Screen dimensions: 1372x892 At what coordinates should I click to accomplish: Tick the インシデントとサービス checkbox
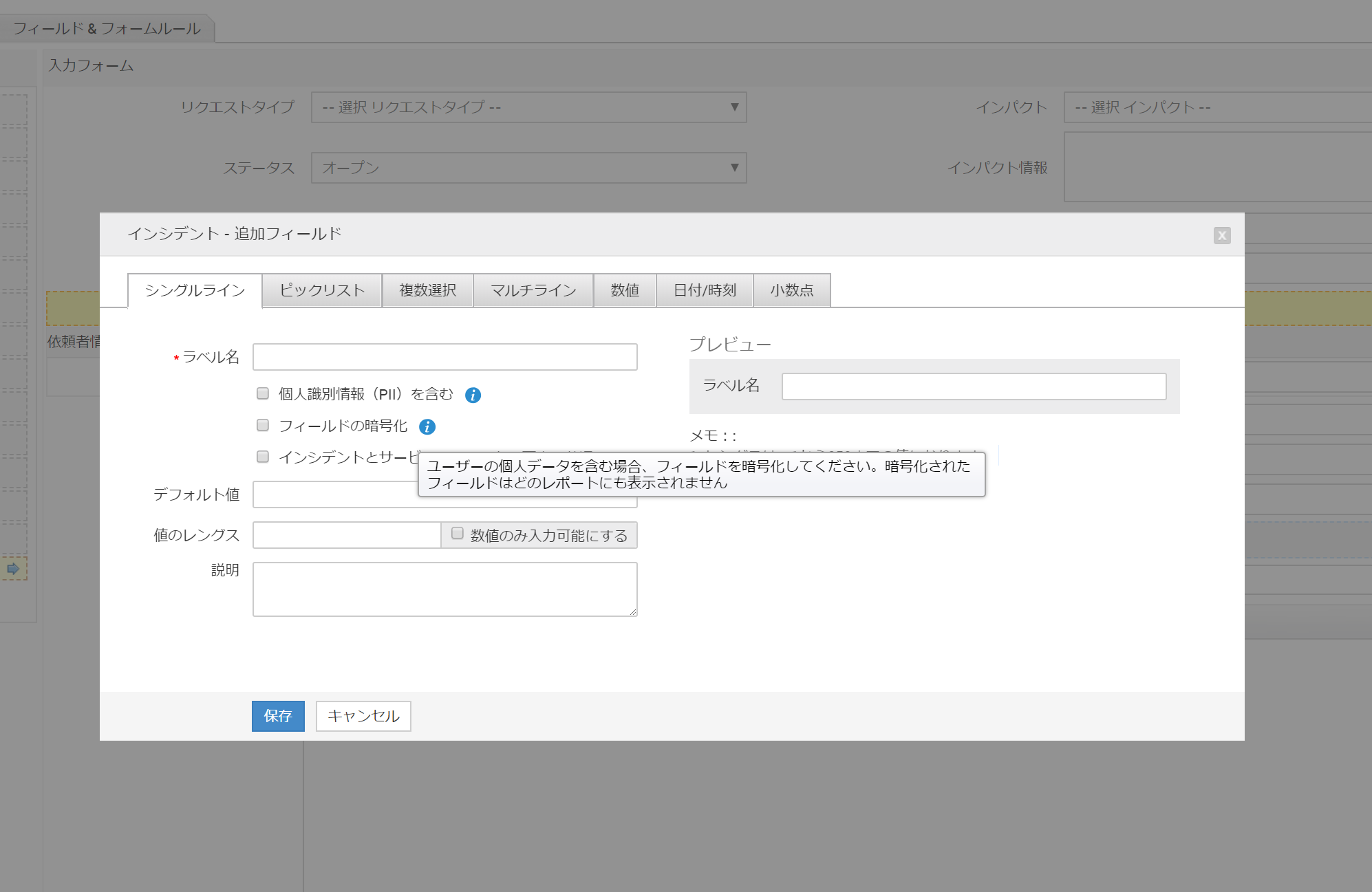tap(263, 457)
